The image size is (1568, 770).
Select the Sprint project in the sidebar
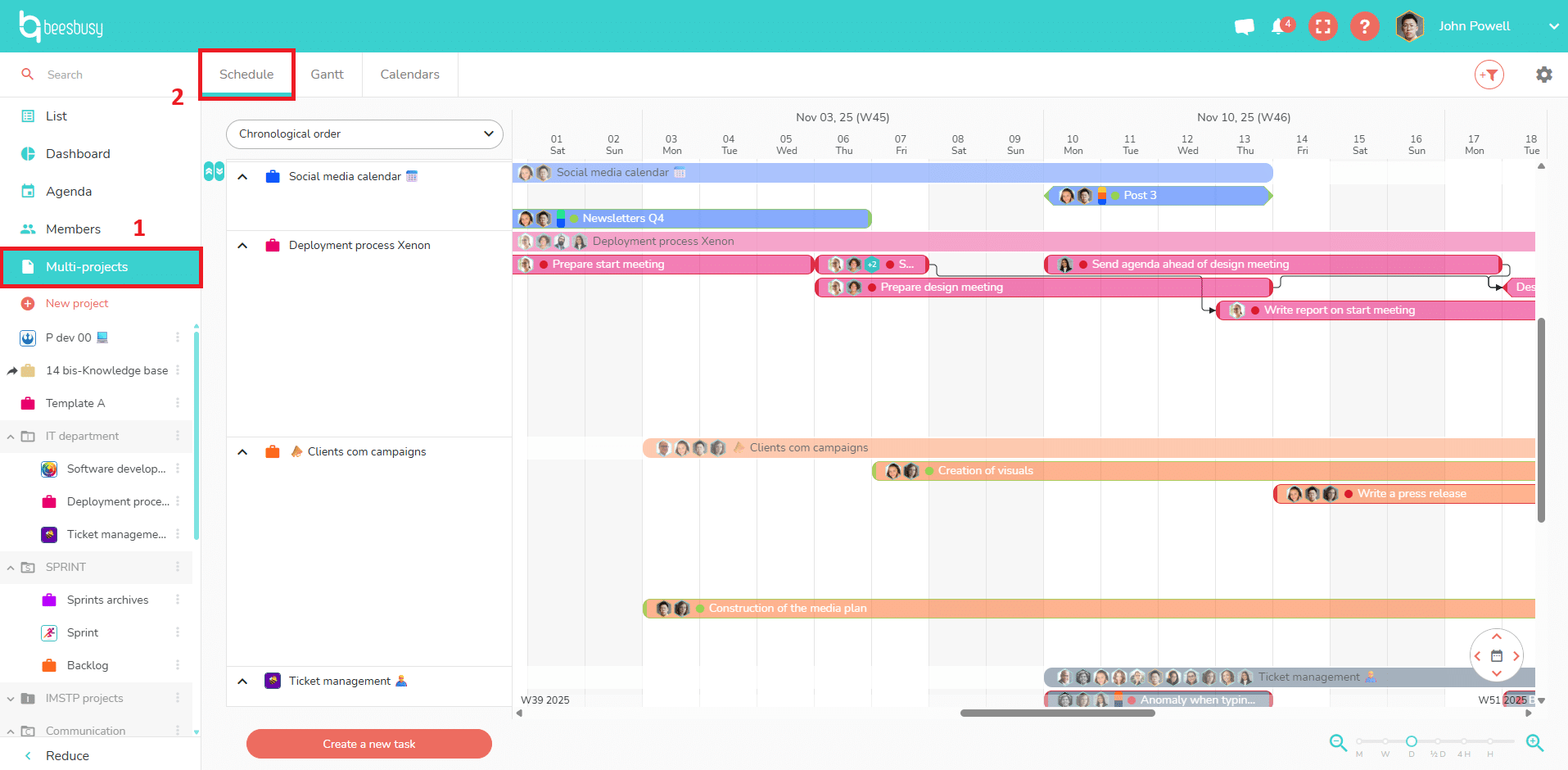tap(83, 632)
